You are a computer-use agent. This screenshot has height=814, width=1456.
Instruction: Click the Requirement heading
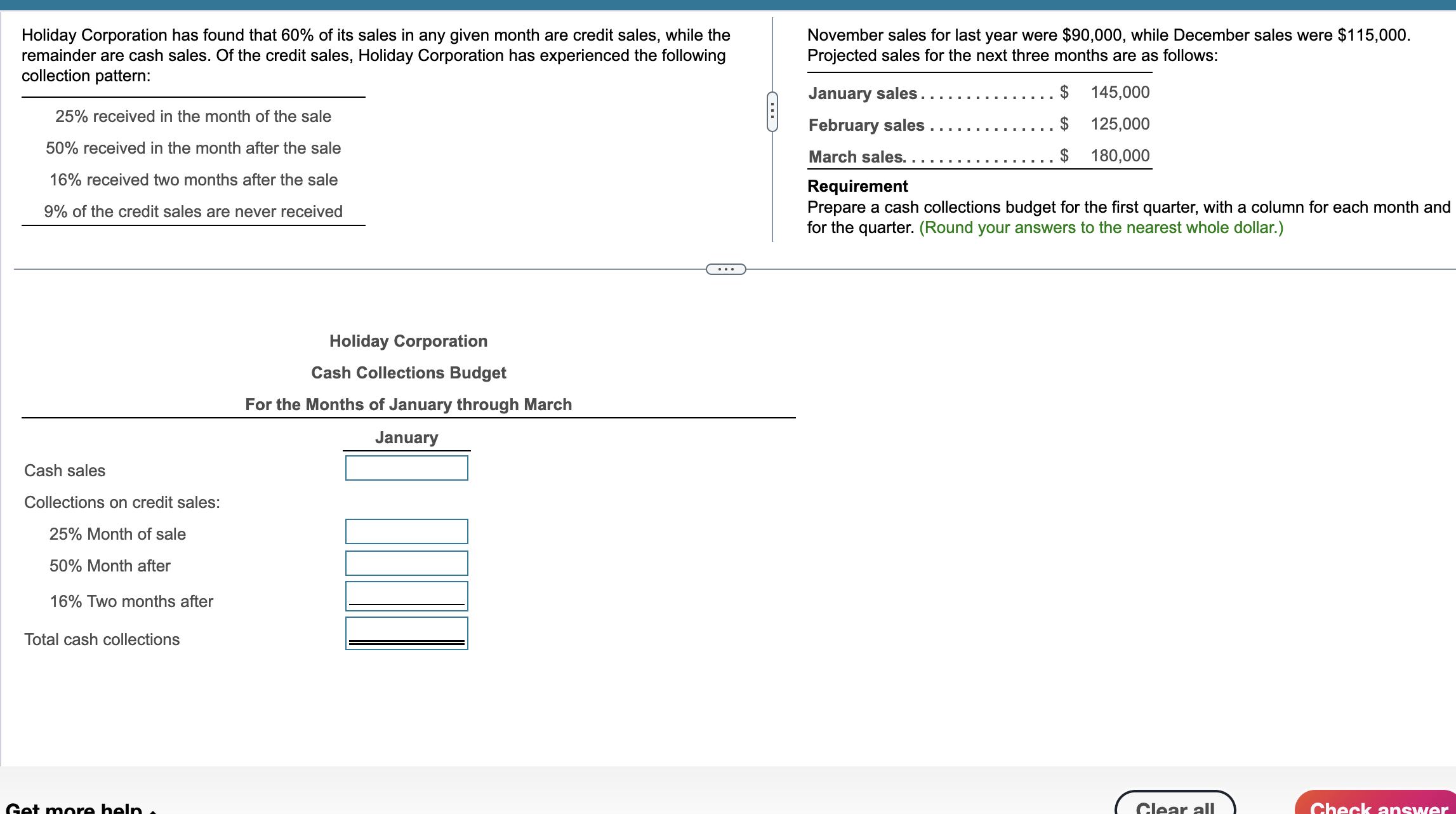(x=857, y=185)
